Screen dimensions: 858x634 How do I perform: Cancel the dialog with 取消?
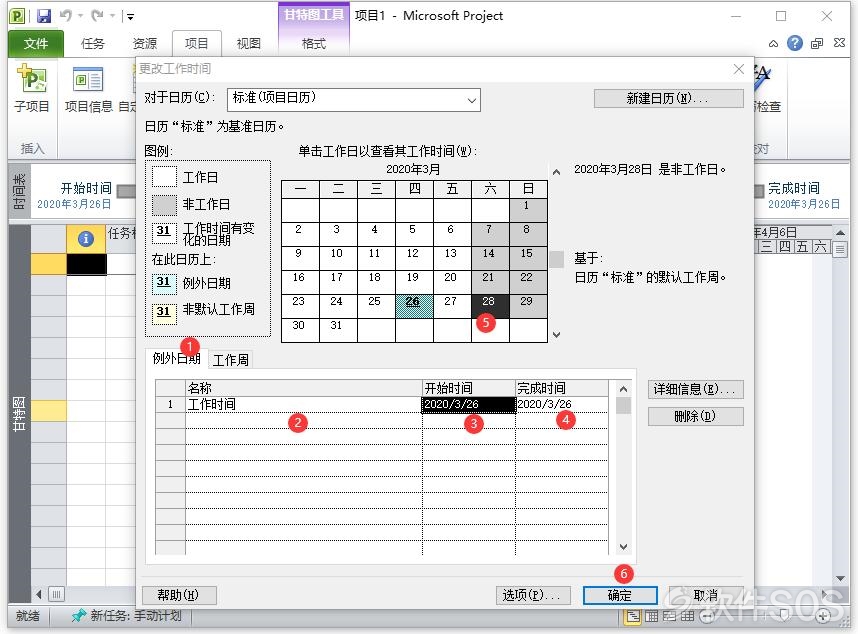coord(705,595)
